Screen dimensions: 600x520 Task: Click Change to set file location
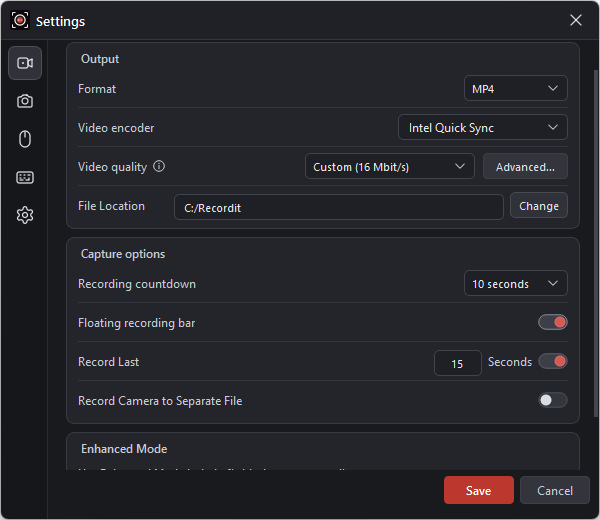pos(539,205)
